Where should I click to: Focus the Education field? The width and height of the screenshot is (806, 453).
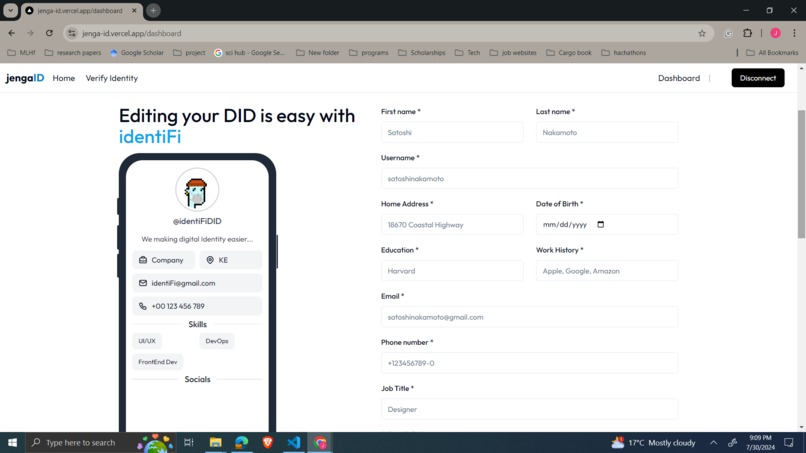pos(452,270)
